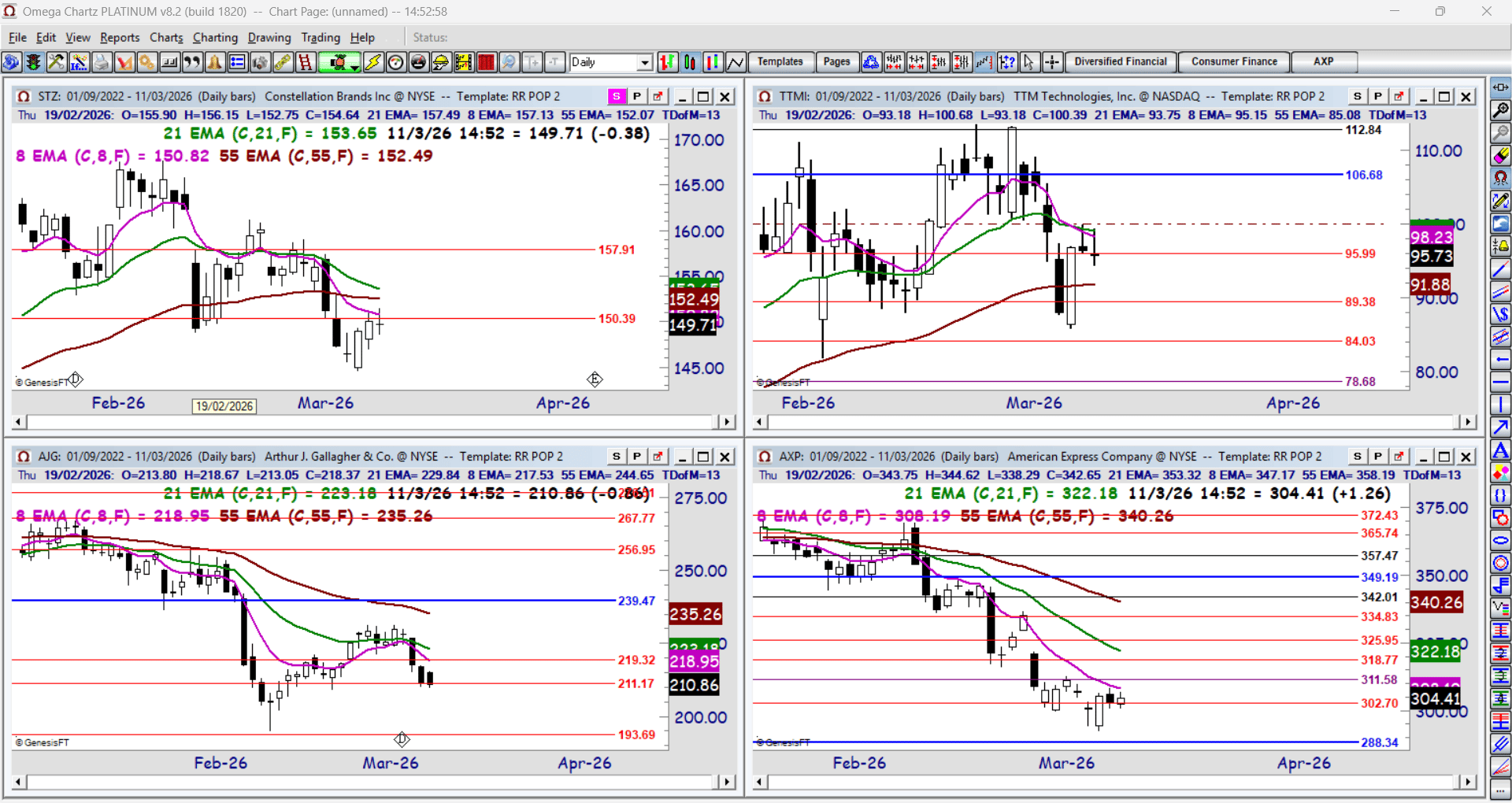This screenshot has width=1512, height=803.
Task: Toggle the P button on AXP chart
Action: tap(1378, 457)
